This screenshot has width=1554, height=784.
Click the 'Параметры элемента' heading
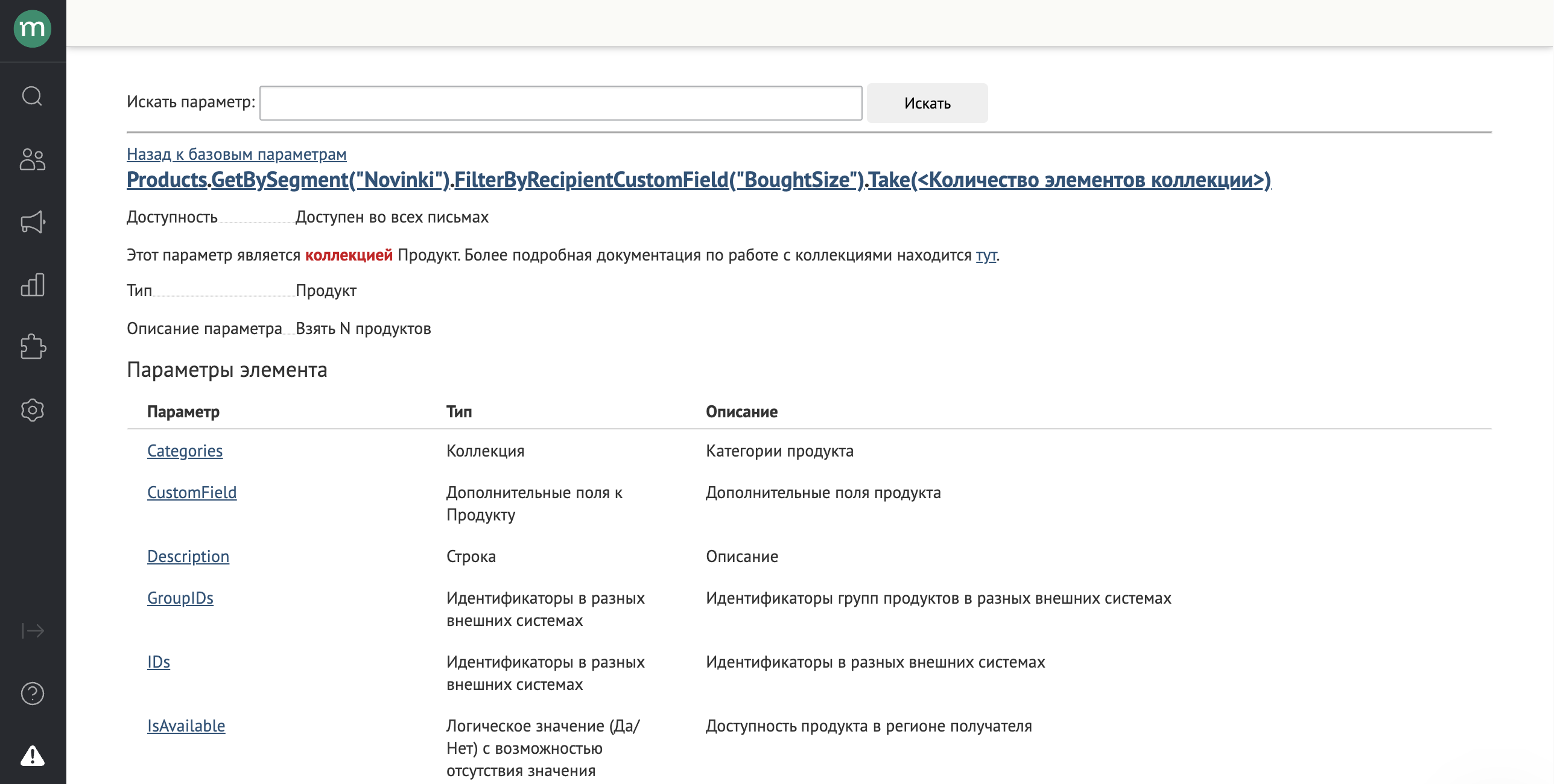click(227, 370)
